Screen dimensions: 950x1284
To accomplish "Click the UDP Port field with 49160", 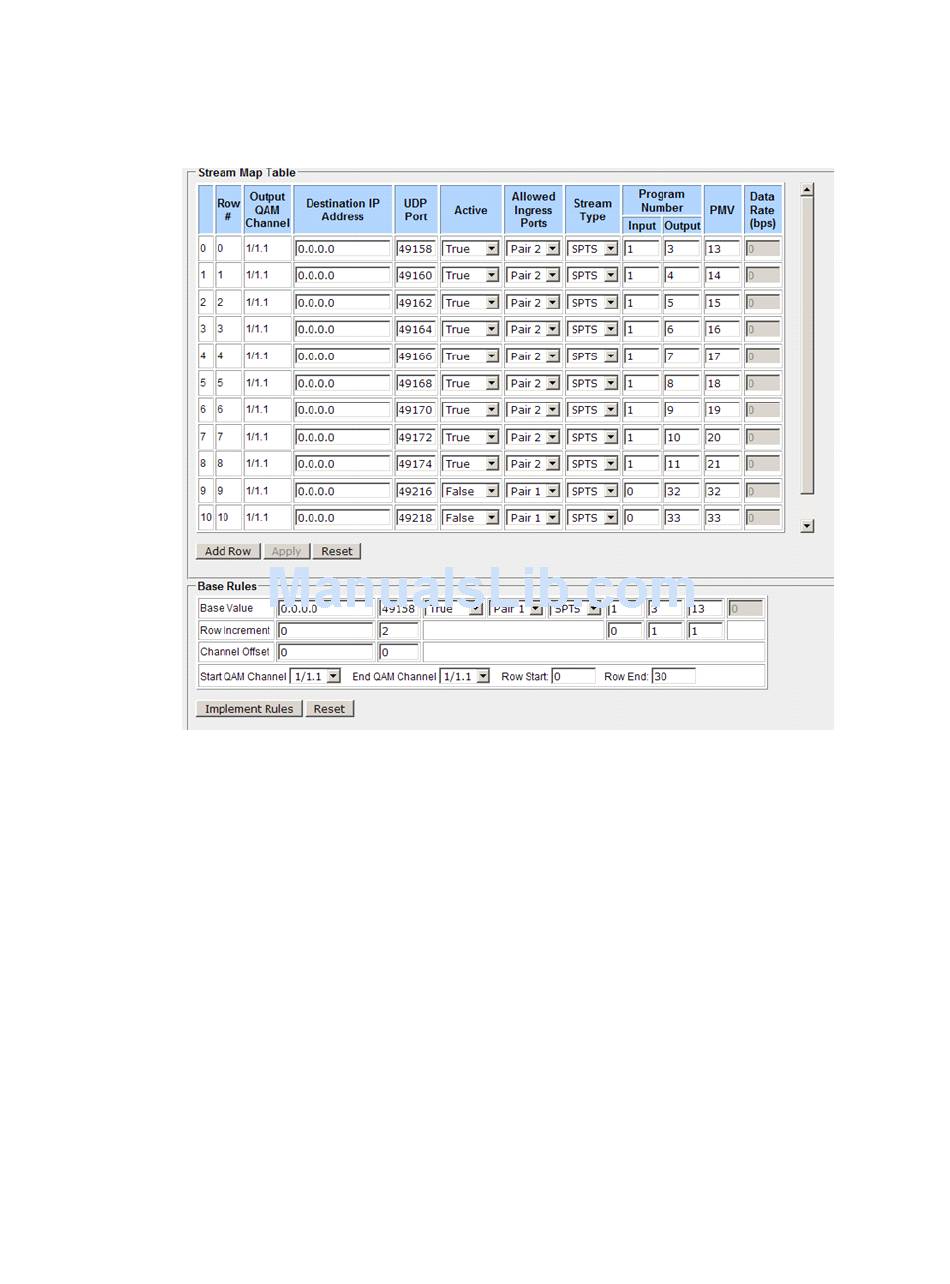I will [x=416, y=275].
